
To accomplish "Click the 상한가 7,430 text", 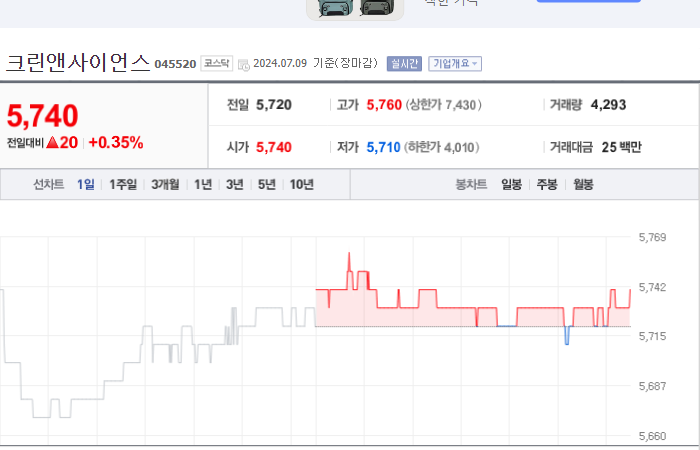I will click(444, 105).
